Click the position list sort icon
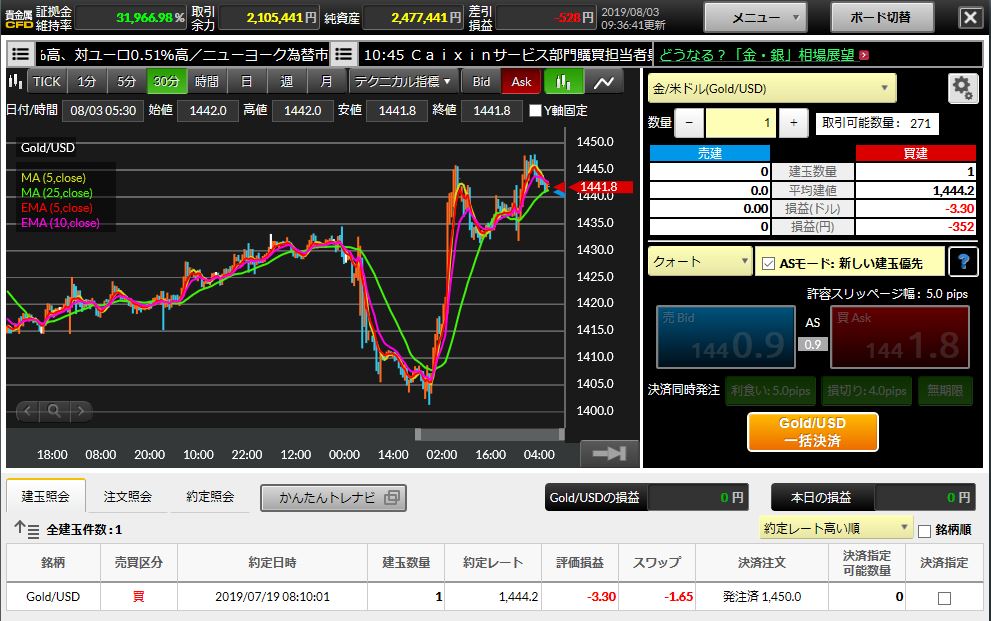 [x=27, y=529]
